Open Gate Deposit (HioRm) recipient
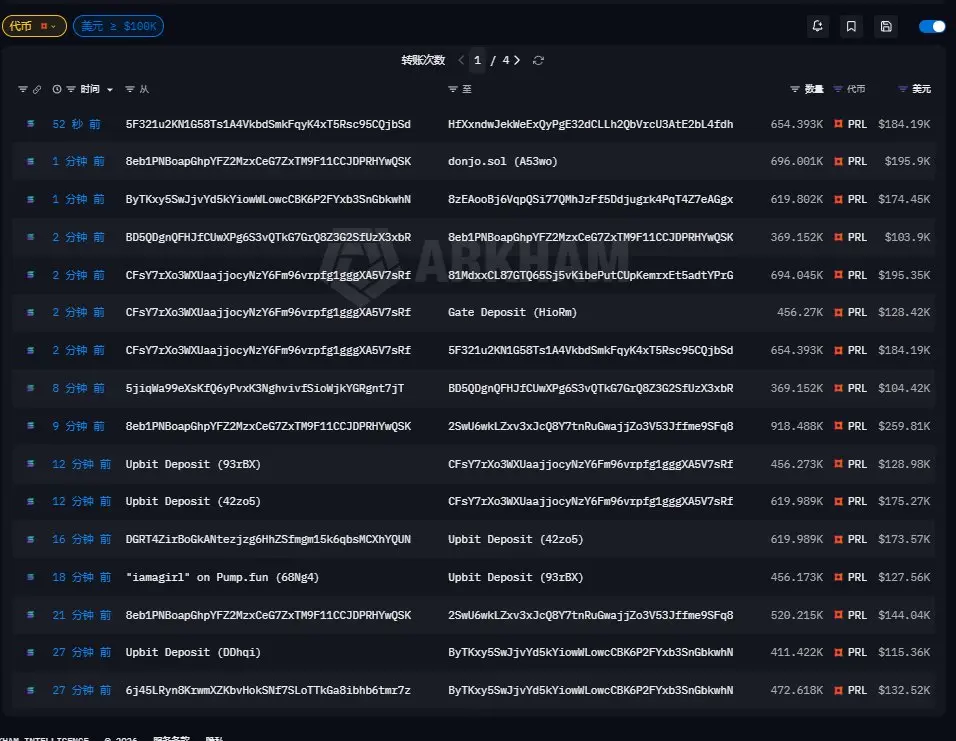The height and width of the screenshot is (741, 956). 512,312
